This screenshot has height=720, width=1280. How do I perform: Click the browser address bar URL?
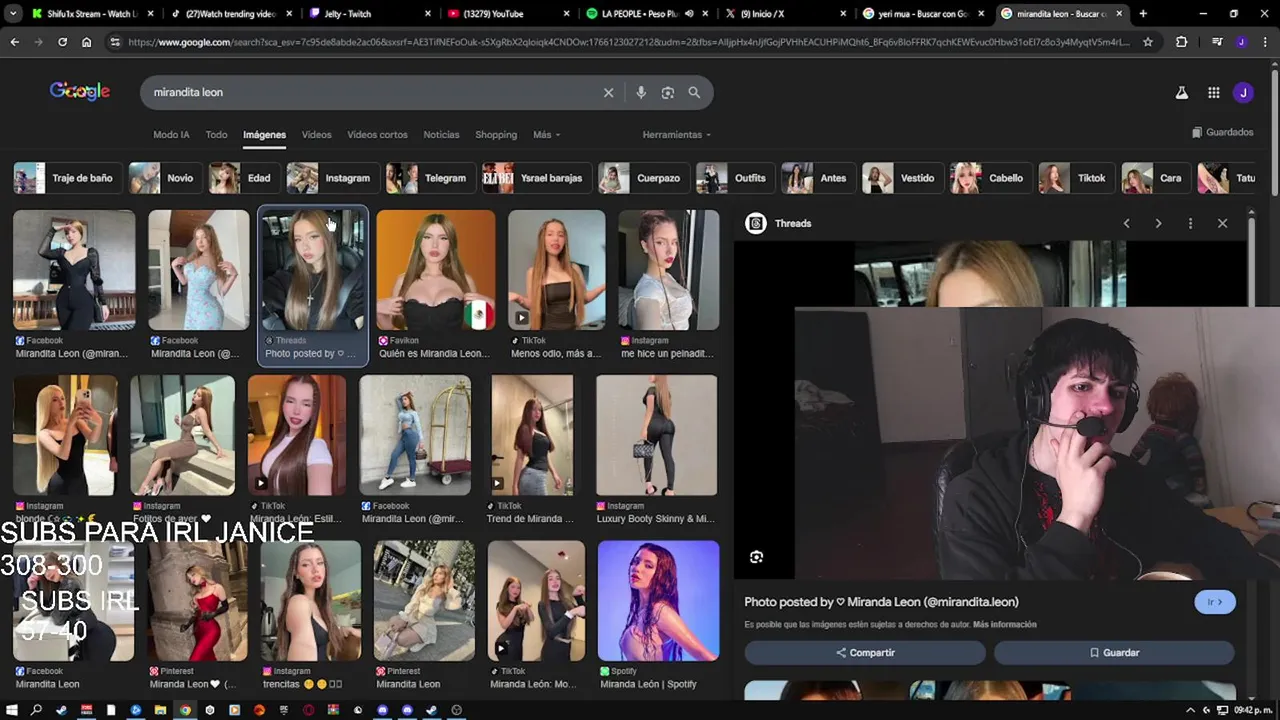click(628, 42)
